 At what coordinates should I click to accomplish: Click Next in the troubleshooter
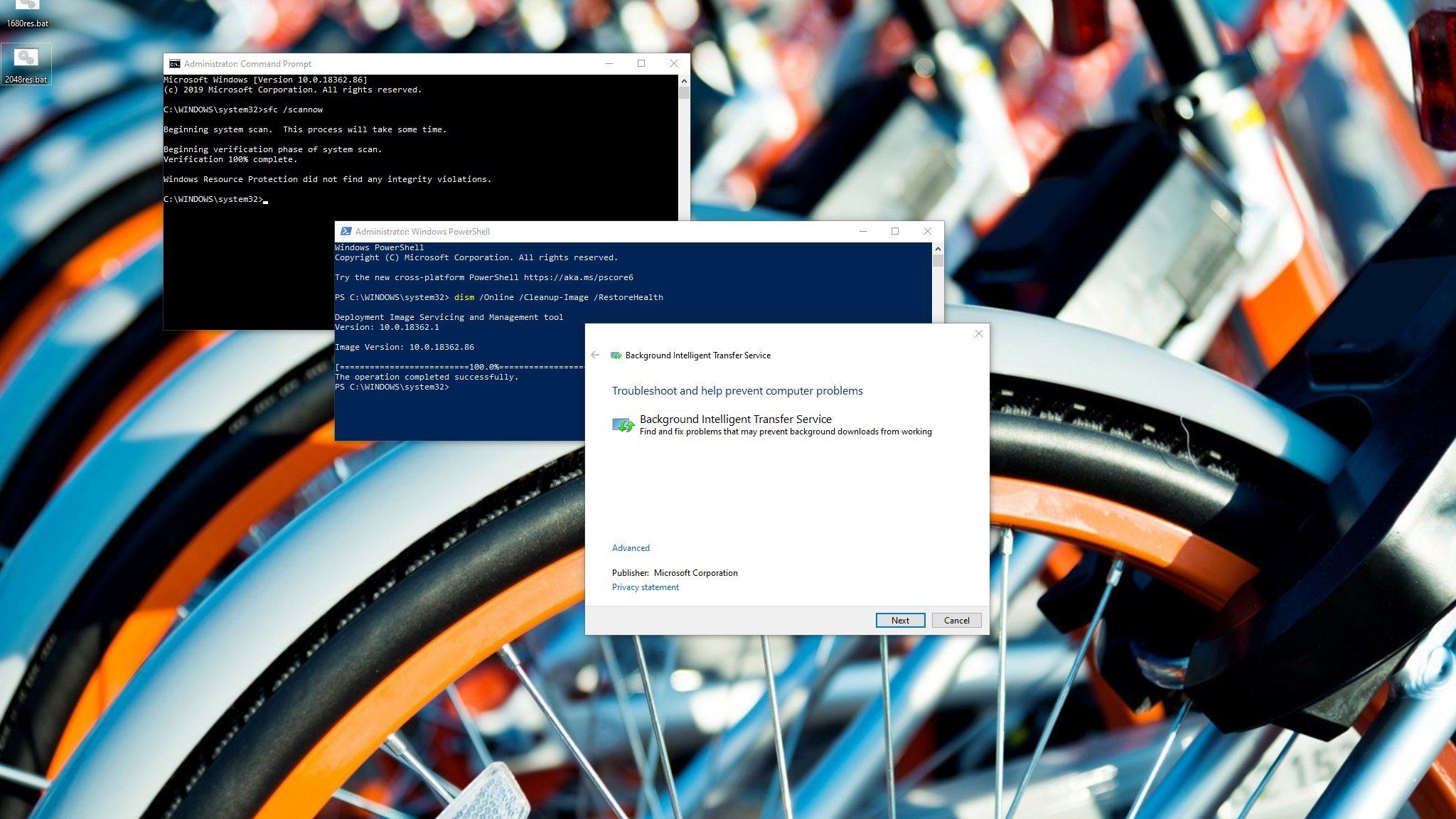pos(900,620)
